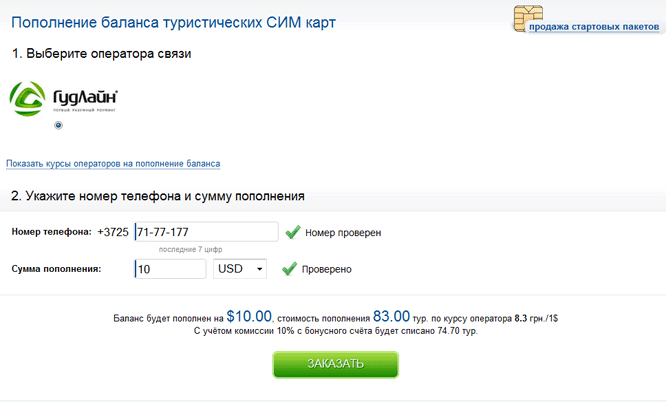The height and width of the screenshot is (402, 666).
Task: Click the arrow of the currency selector
Action: click(x=259, y=269)
